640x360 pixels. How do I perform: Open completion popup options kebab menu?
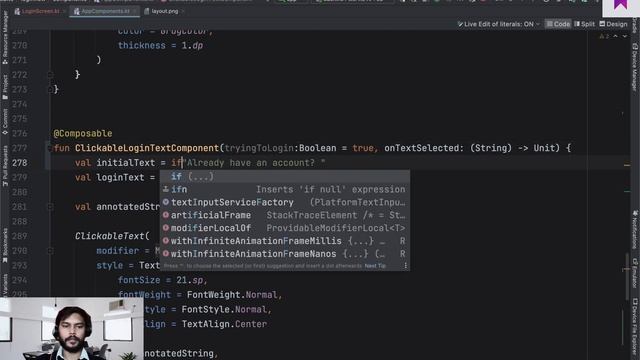[x=405, y=266]
